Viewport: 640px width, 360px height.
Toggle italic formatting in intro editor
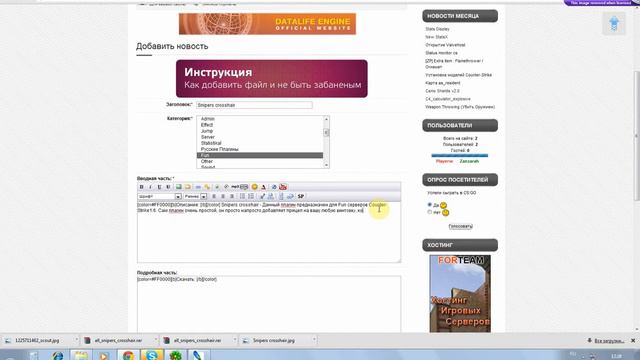pyautogui.click(x=150, y=187)
